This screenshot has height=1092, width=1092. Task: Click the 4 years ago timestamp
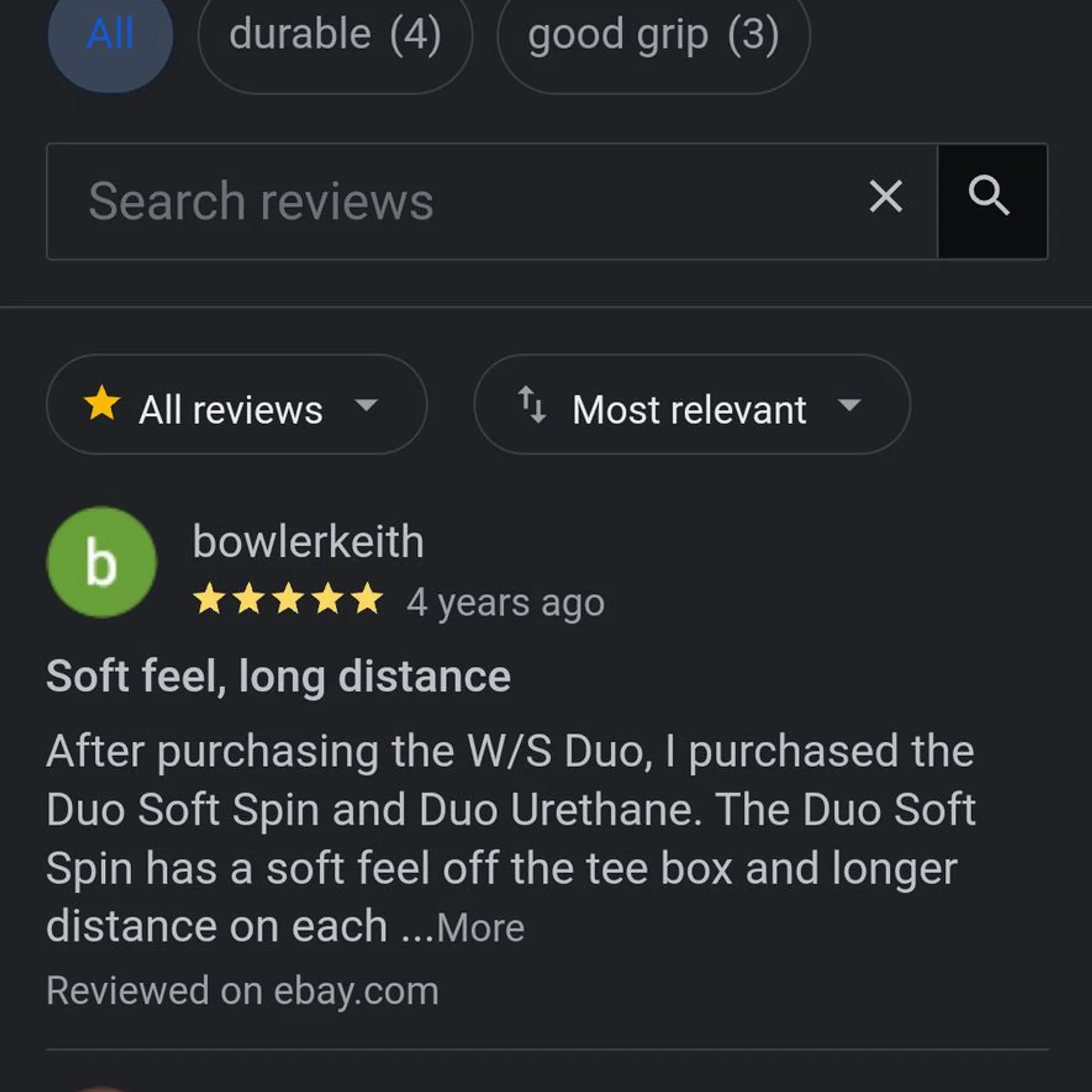pyautogui.click(x=506, y=603)
